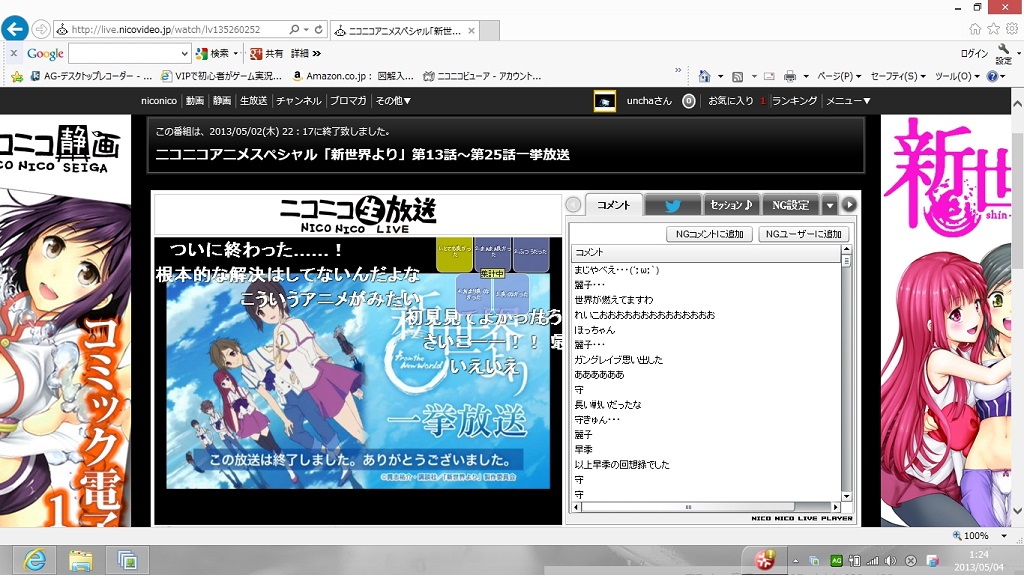Screen dimensions: 1024x575
Task: Open ランキング in niconico header
Action: (x=794, y=101)
